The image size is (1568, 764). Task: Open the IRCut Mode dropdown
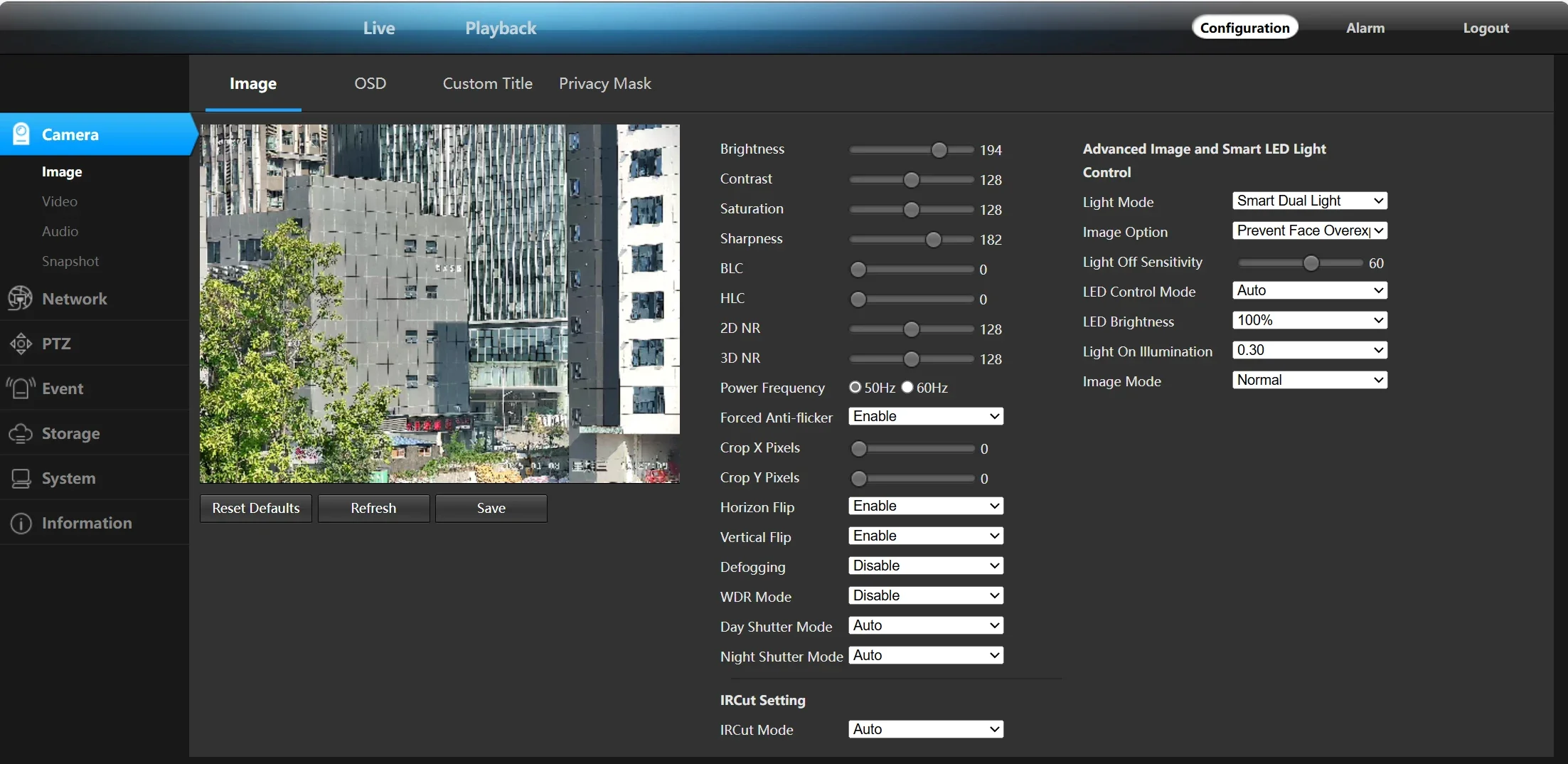pyautogui.click(x=925, y=729)
